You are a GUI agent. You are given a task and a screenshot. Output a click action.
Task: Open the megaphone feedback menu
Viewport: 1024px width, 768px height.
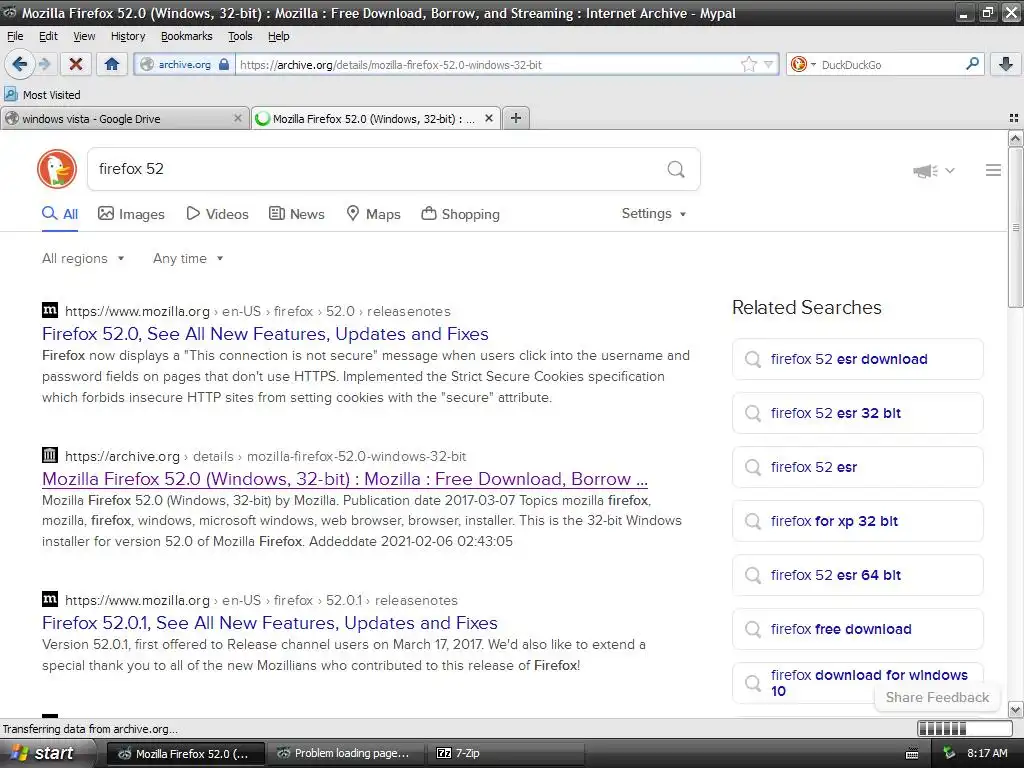[x=934, y=170]
